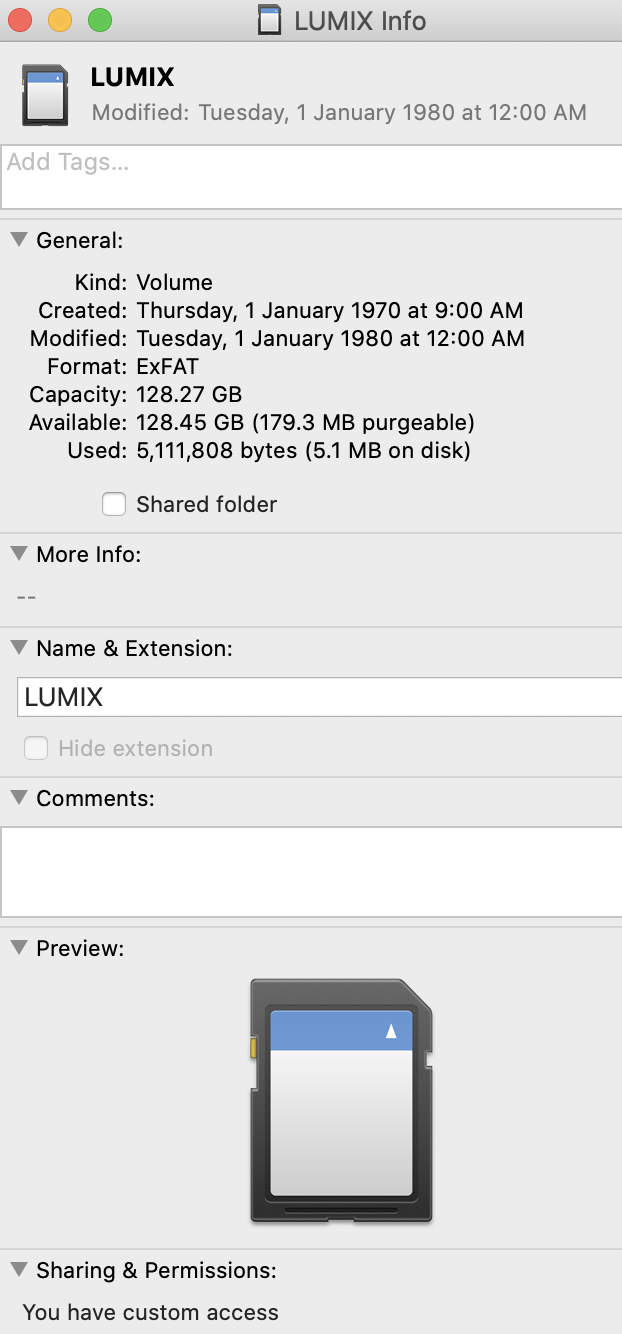Click the green zoom window button
Image resolution: width=622 pixels, height=1334 pixels.
coord(100,20)
